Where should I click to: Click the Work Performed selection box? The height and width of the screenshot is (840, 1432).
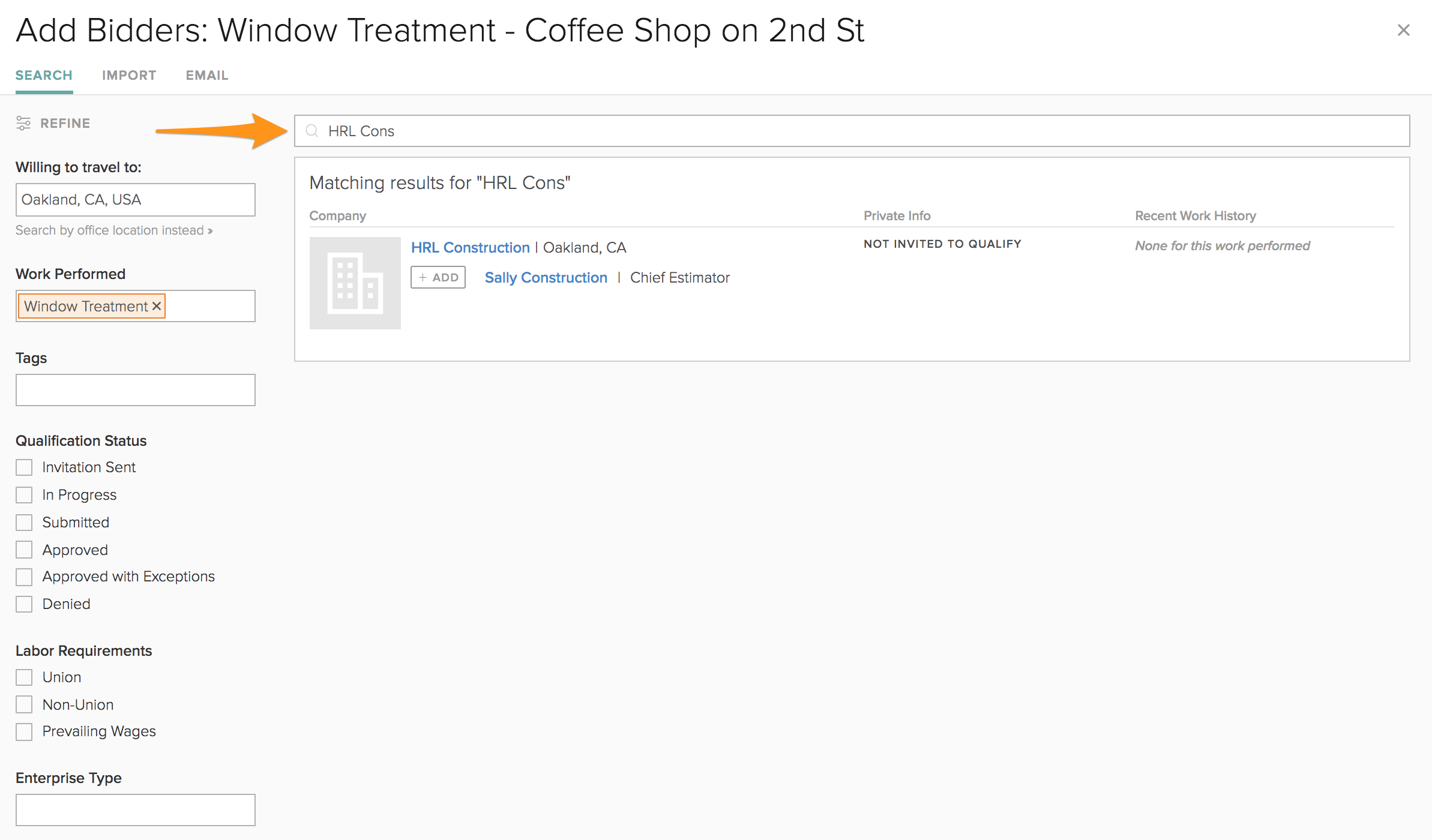tap(210, 306)
